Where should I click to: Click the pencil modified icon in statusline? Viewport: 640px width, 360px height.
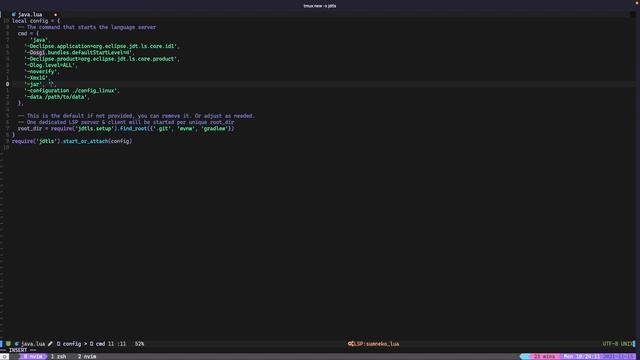50,344
